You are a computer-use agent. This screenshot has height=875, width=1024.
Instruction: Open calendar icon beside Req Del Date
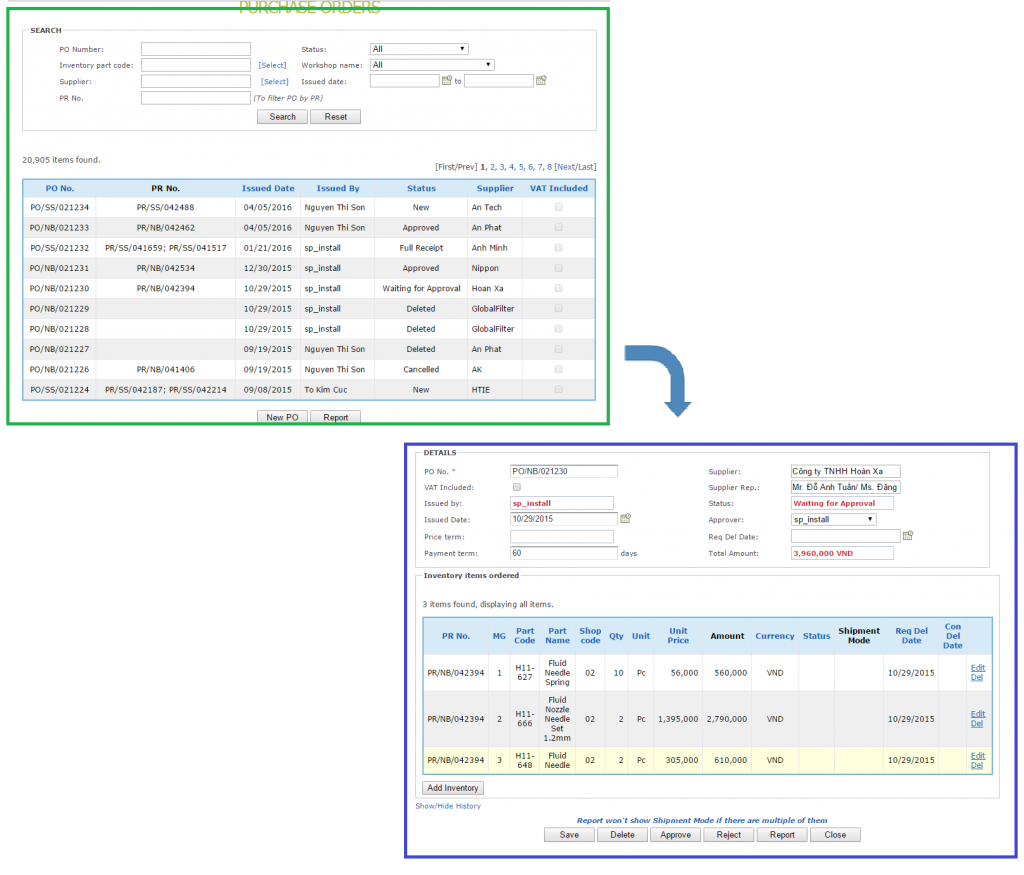click(908, 536)
